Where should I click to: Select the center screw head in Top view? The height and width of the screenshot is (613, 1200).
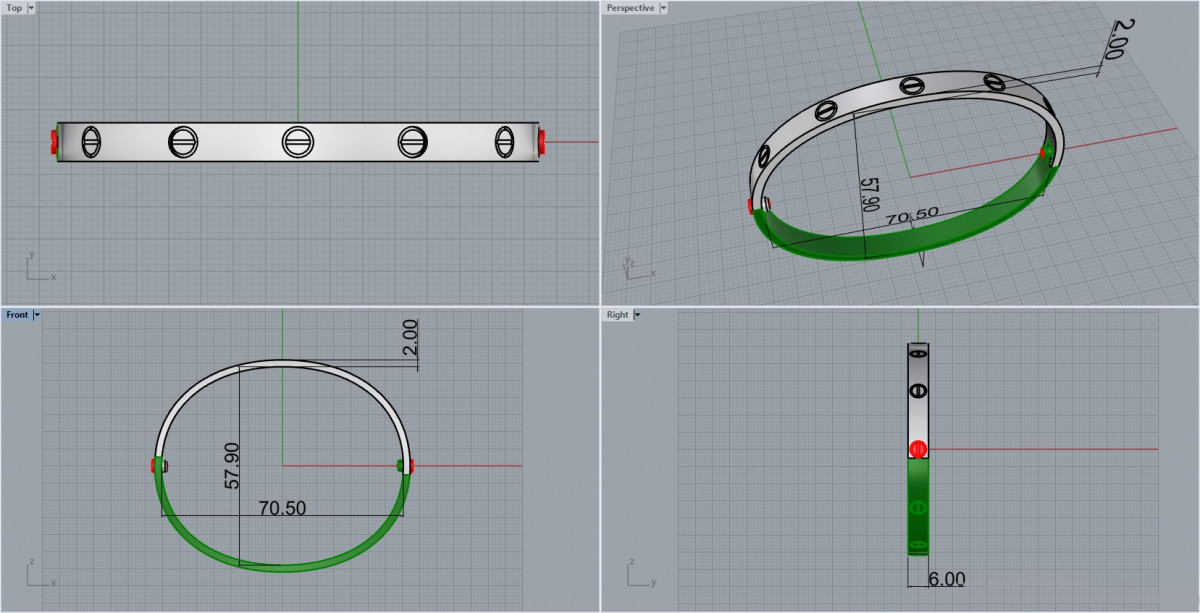click(297, 142)
